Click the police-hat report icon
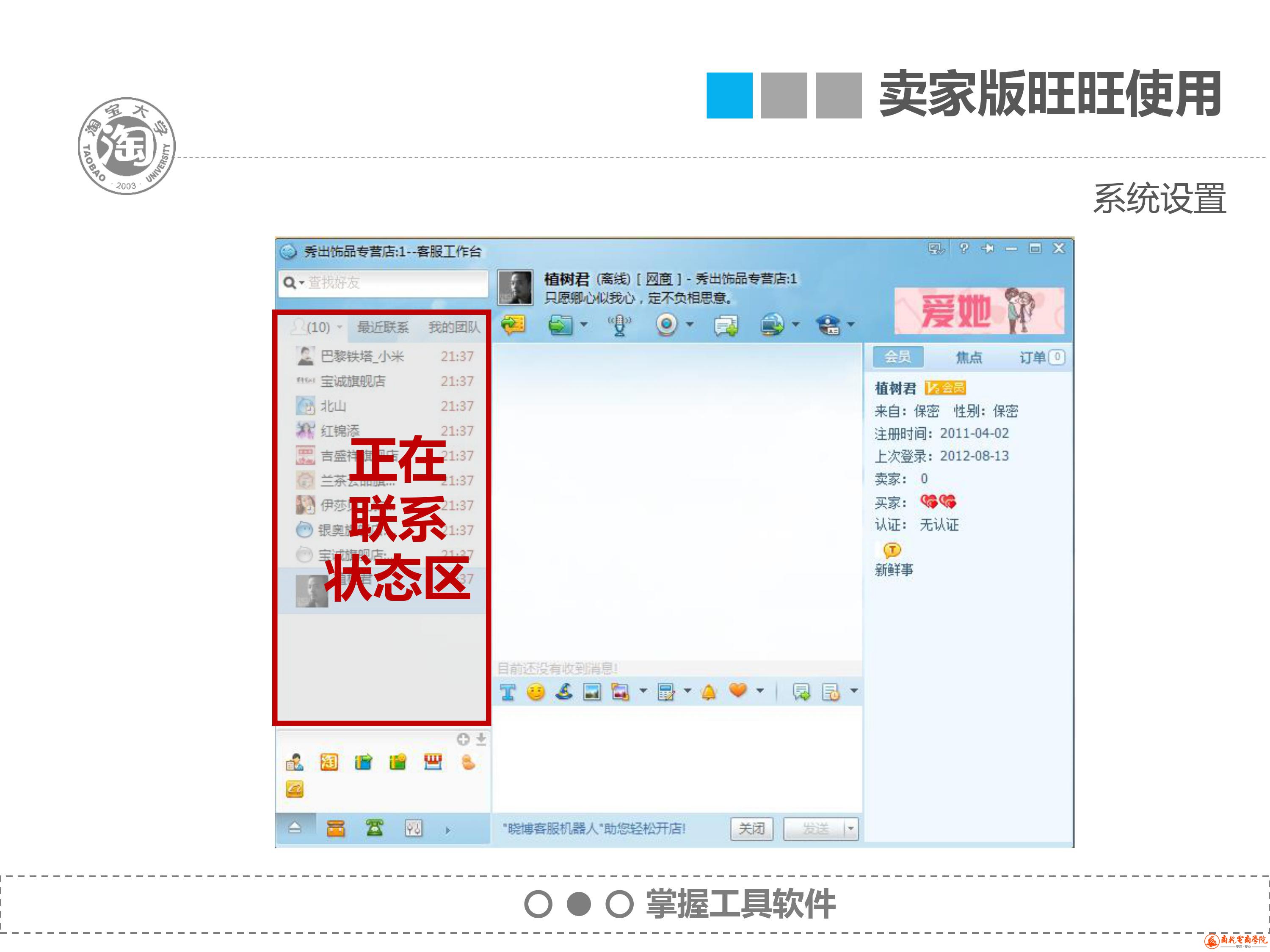Image resolution: width=1270 pixels, height=952 pixels. [828, 325]
